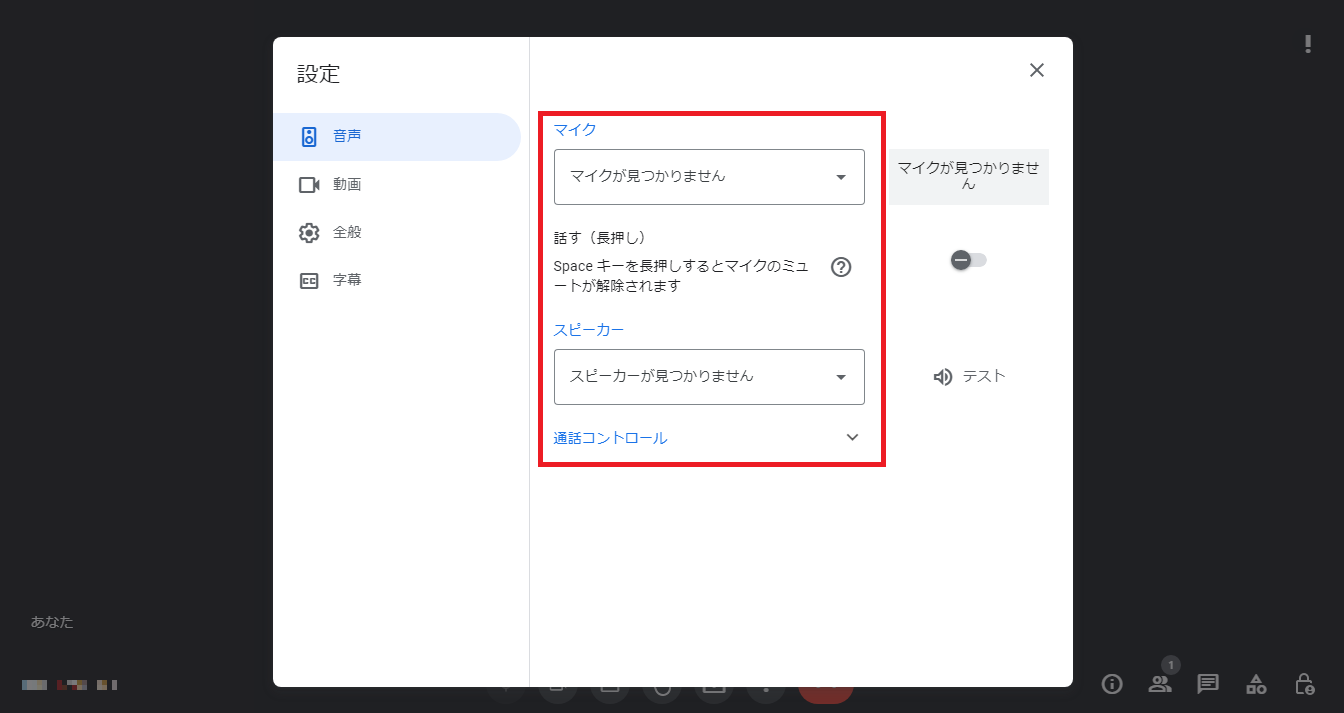Open the マイク device dropdown
The width and height of the screenshot is (1344, 713).
coord(709,177)
